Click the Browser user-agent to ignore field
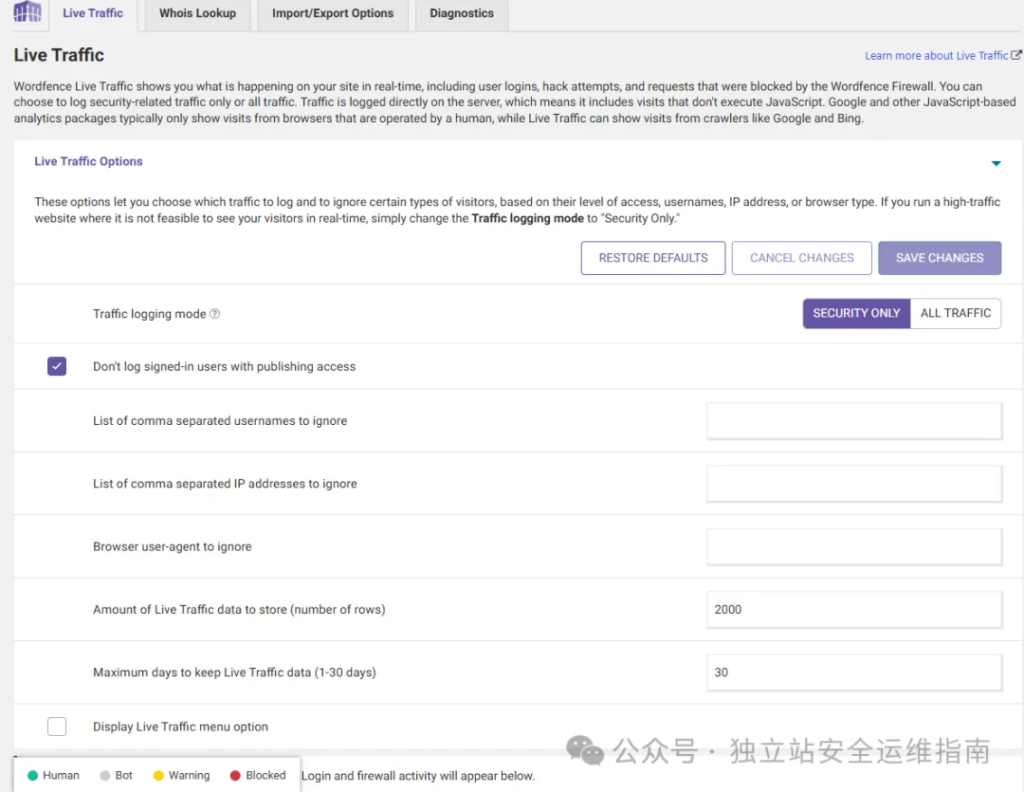The width and height of the screenshot is (1024, 792). [x=854, y=546]
